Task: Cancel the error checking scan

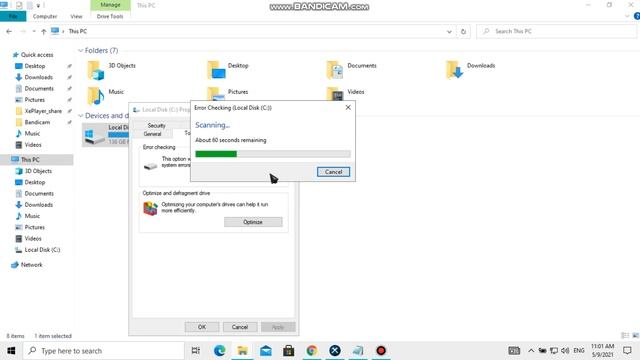Action: 333,172
